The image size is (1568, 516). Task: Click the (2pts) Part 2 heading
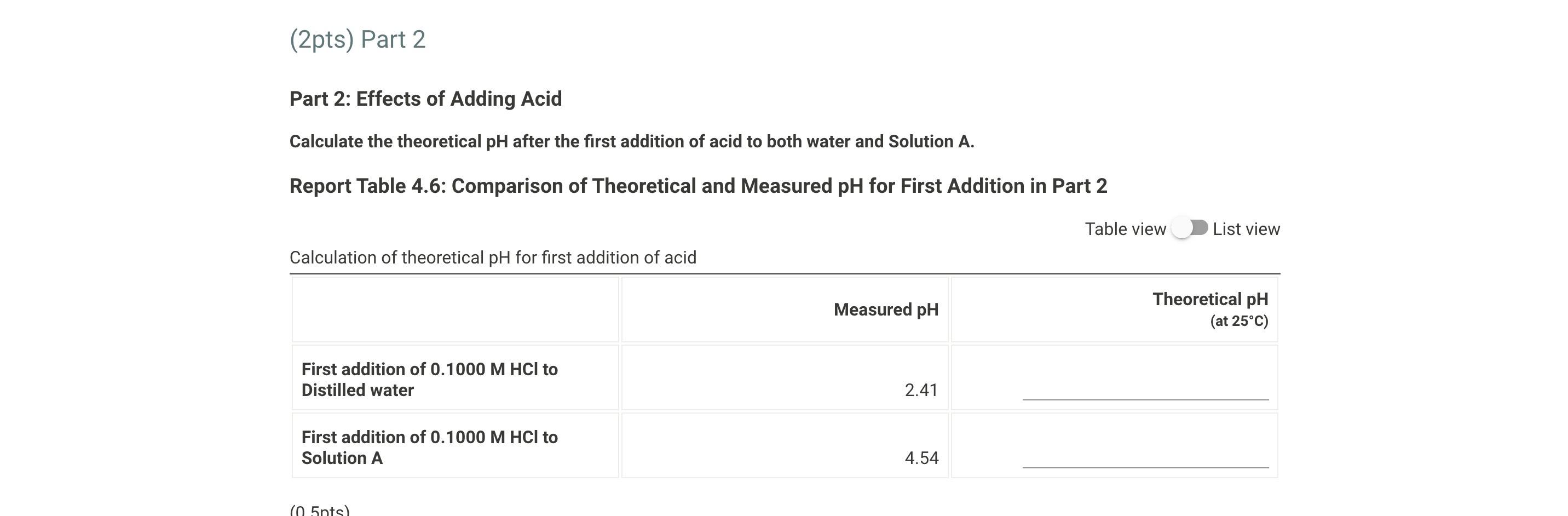click(x=358, y=39)
